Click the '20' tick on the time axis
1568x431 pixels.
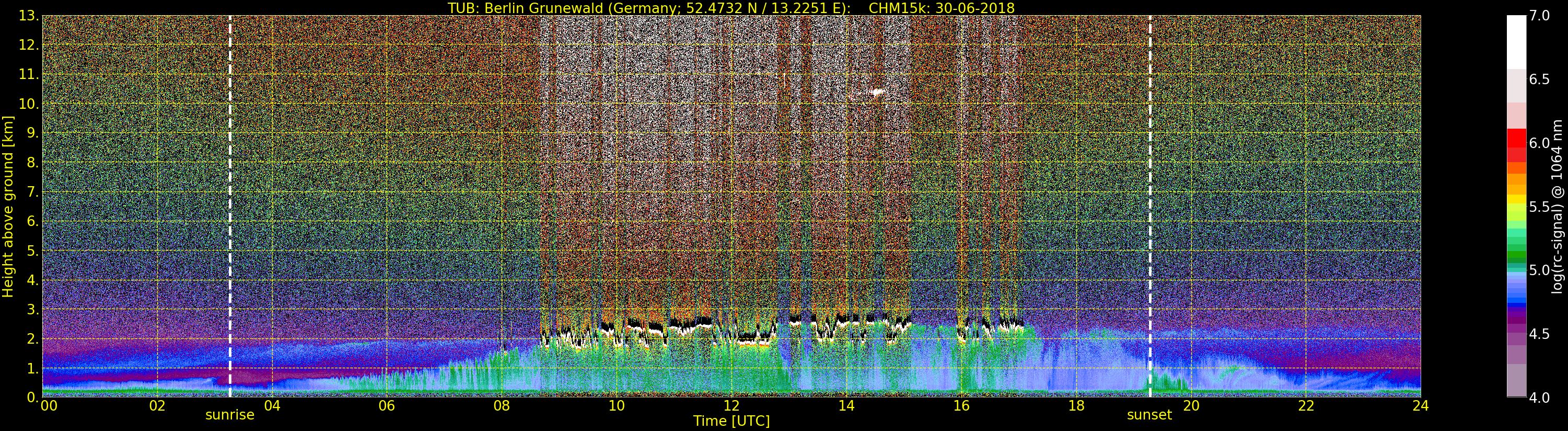1191,405
